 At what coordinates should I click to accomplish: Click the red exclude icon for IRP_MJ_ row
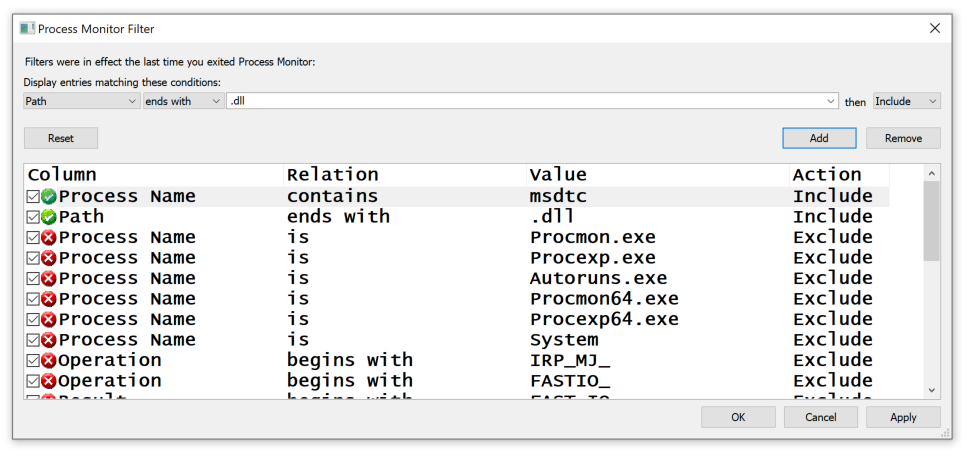tap(49, 361)
